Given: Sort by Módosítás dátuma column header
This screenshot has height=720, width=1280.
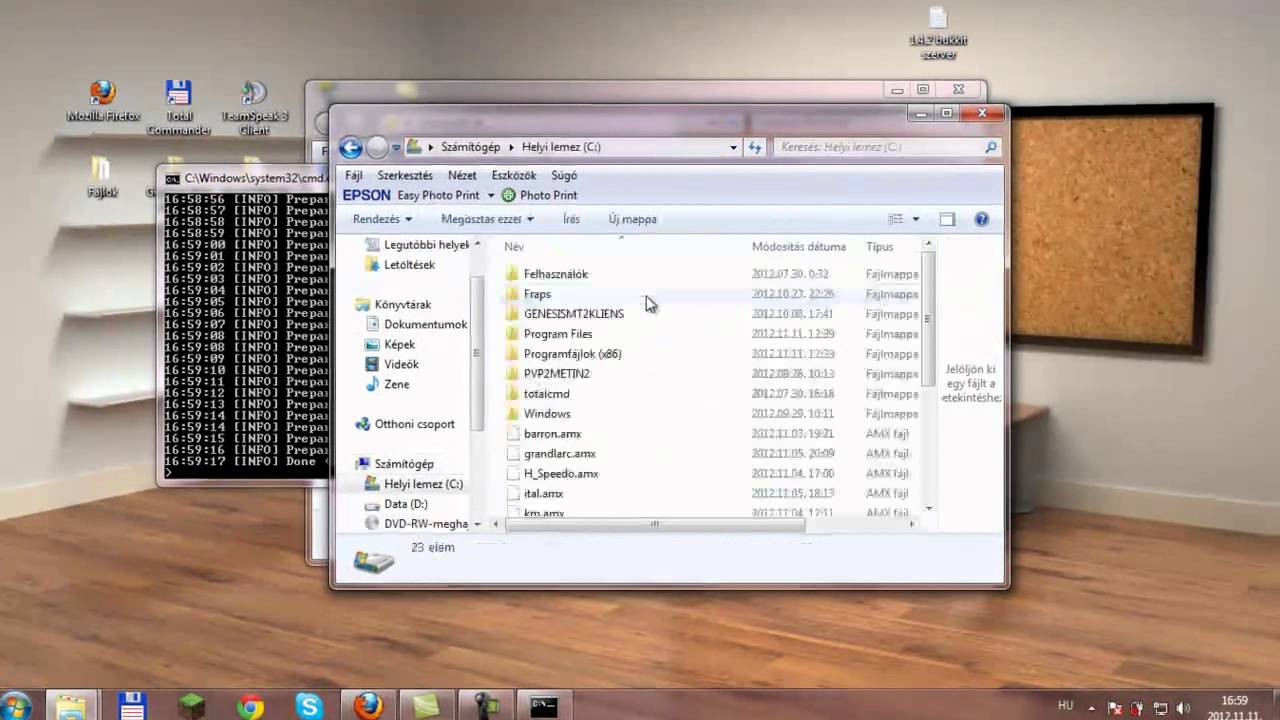Looking at the screenshot, I should (x=799, y=246).
